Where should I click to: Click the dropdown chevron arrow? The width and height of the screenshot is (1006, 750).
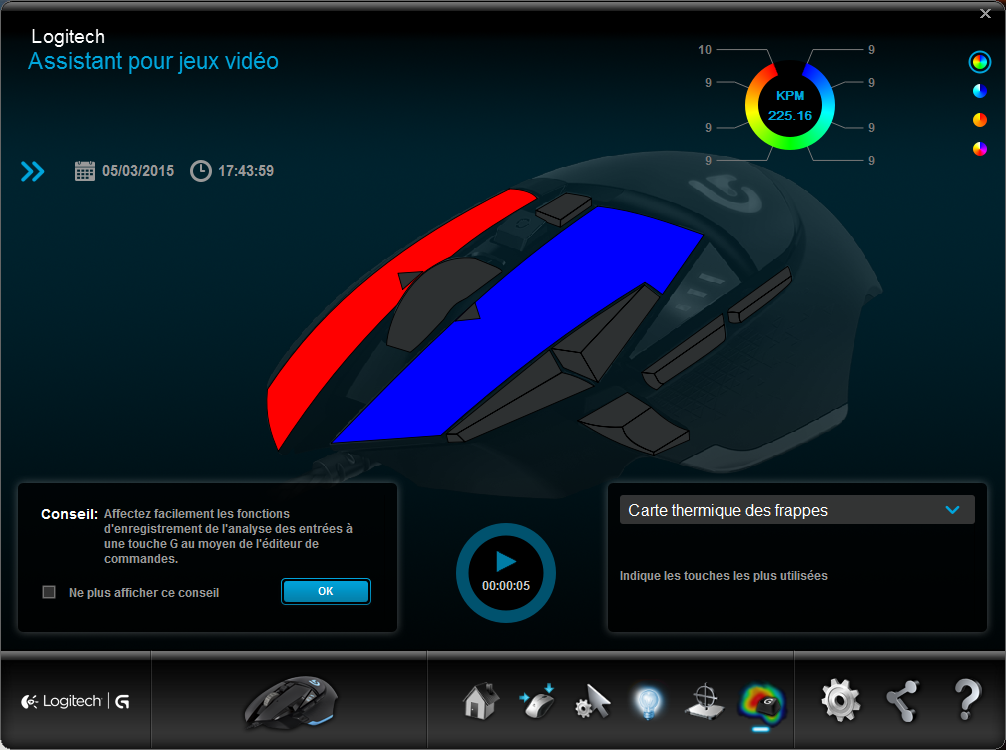tap(953, 510)
